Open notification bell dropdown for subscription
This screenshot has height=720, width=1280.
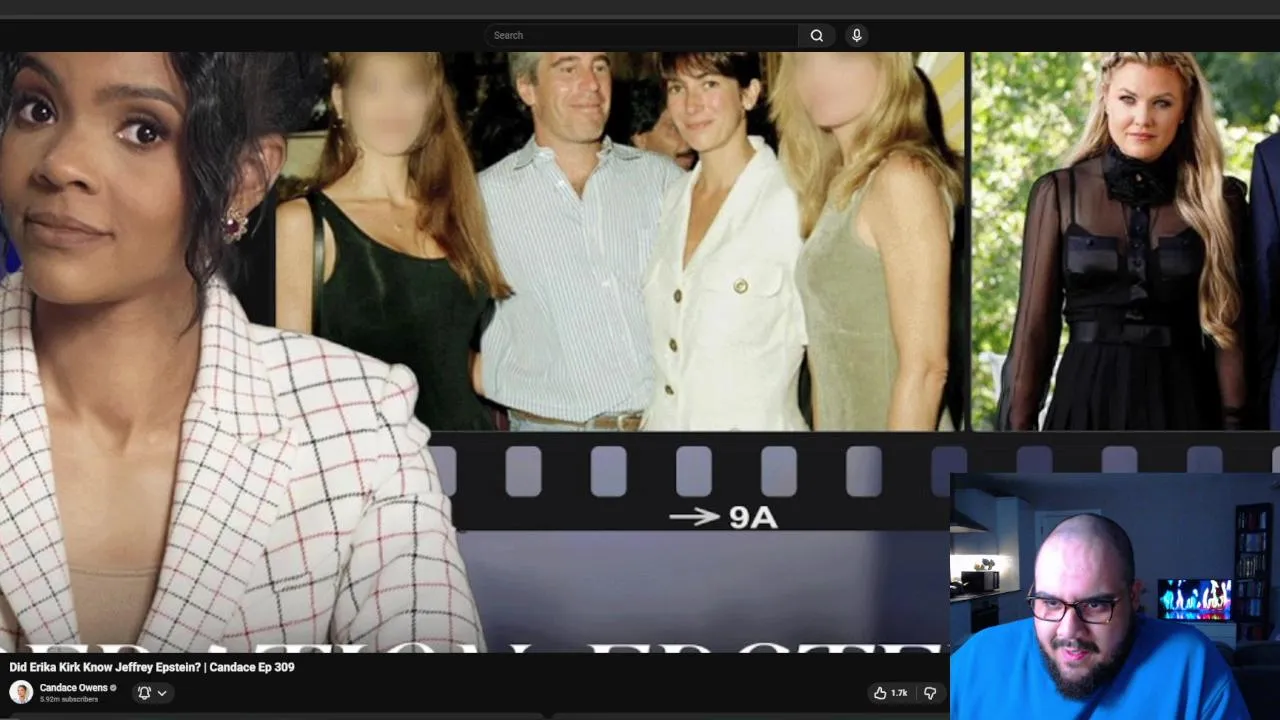click(152, 693)
